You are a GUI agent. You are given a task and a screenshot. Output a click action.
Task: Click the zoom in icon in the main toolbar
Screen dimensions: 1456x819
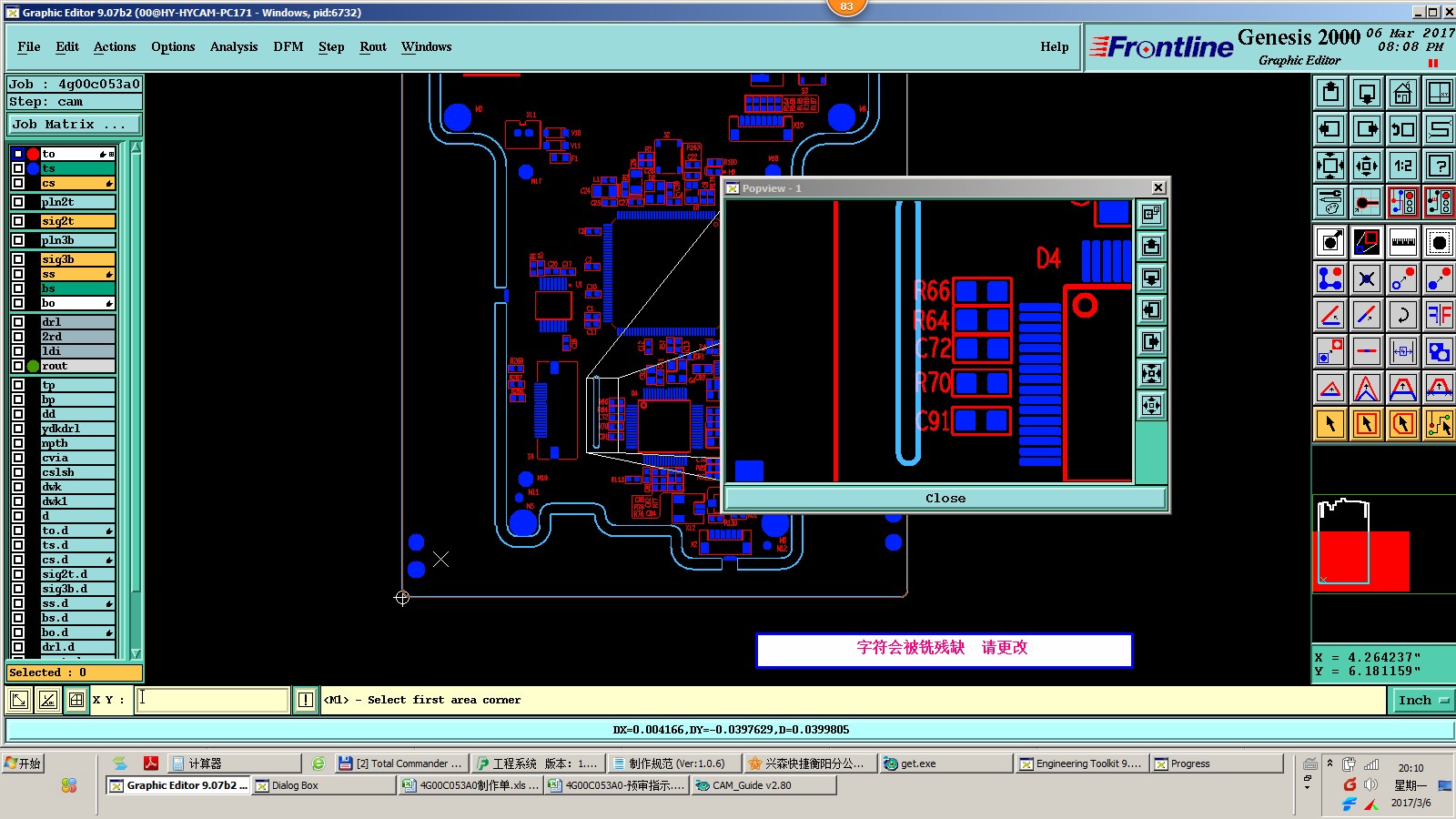click(1330, 166)
